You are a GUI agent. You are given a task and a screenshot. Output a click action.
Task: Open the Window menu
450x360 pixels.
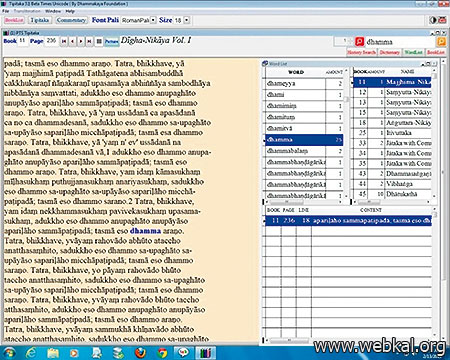pos(53,11)
